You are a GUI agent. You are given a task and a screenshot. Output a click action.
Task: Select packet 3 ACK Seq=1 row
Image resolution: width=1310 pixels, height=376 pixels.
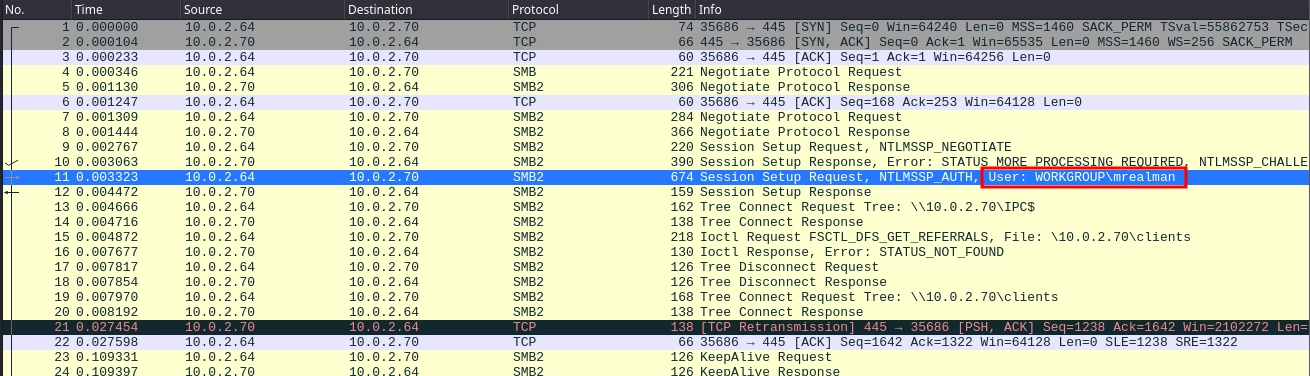click(x=655, y=58)
